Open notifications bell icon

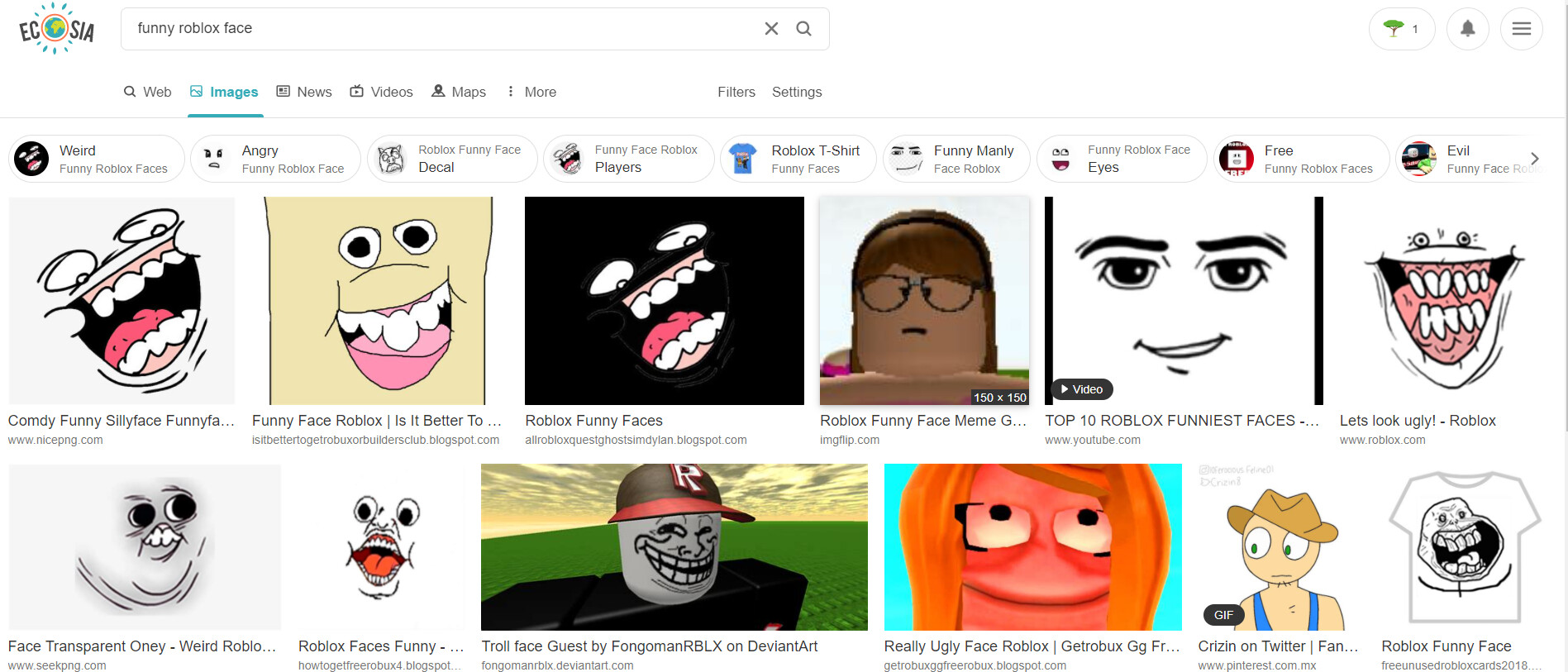pyautogui.click(x=1468, y=29)
